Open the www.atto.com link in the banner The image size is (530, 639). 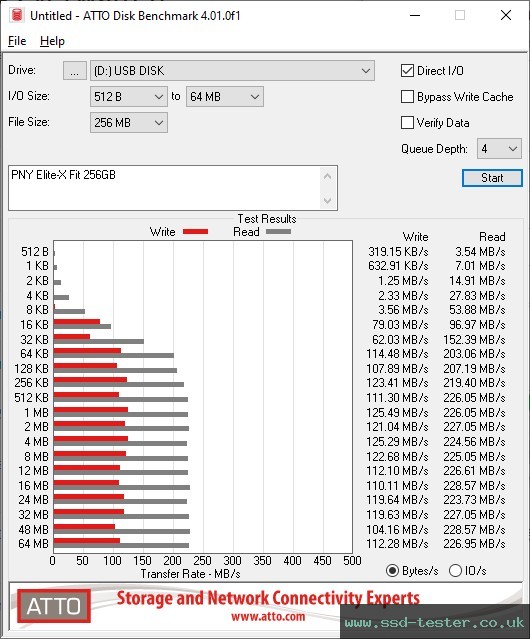click(x=268, y=616)
